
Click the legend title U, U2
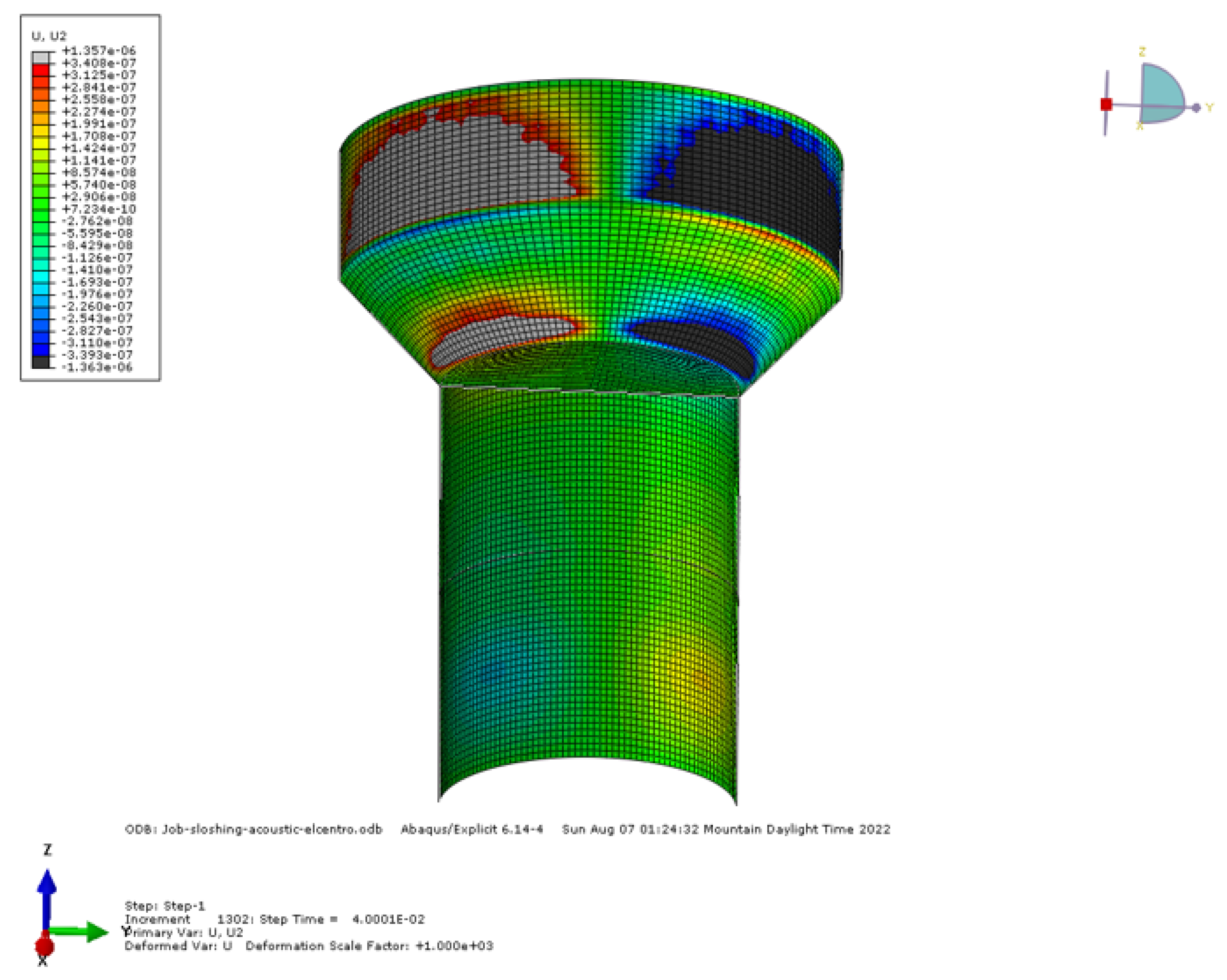pos(49,36)
